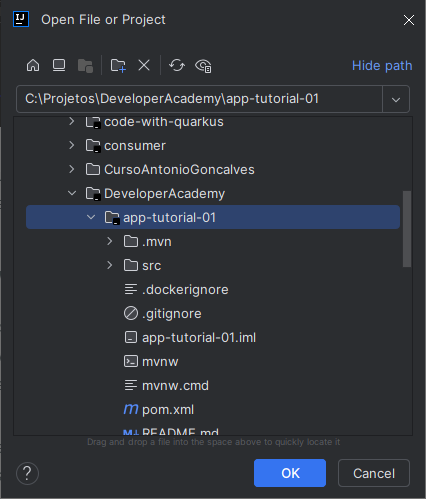This screenshot has width=426, height=499.
Task: Open path history dropdown arrow
Action: tap(396, 99)
